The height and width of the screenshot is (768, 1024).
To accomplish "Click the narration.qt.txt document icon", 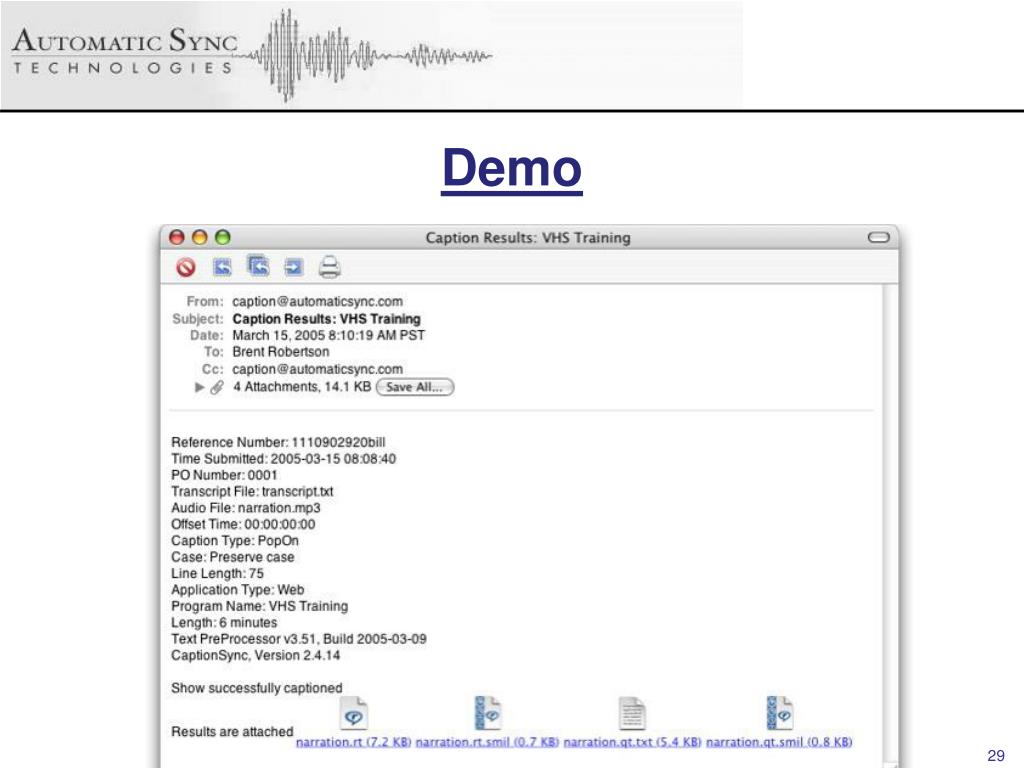I will (x=632, y=714).
